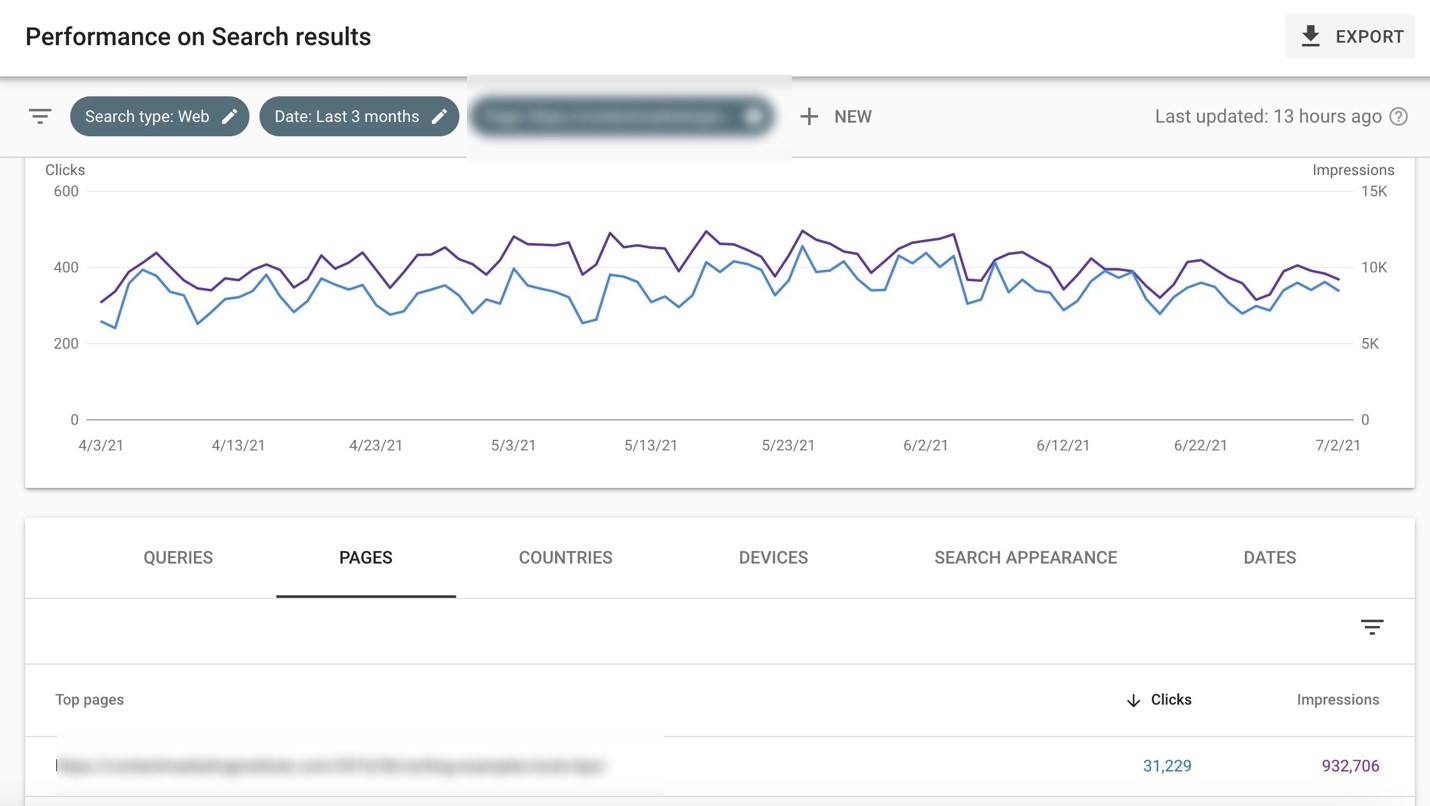Image resolution: width=1430 pixels, height=806 pixels.
Task: Click the Search type: Web chip
Action: click(159, 117)
